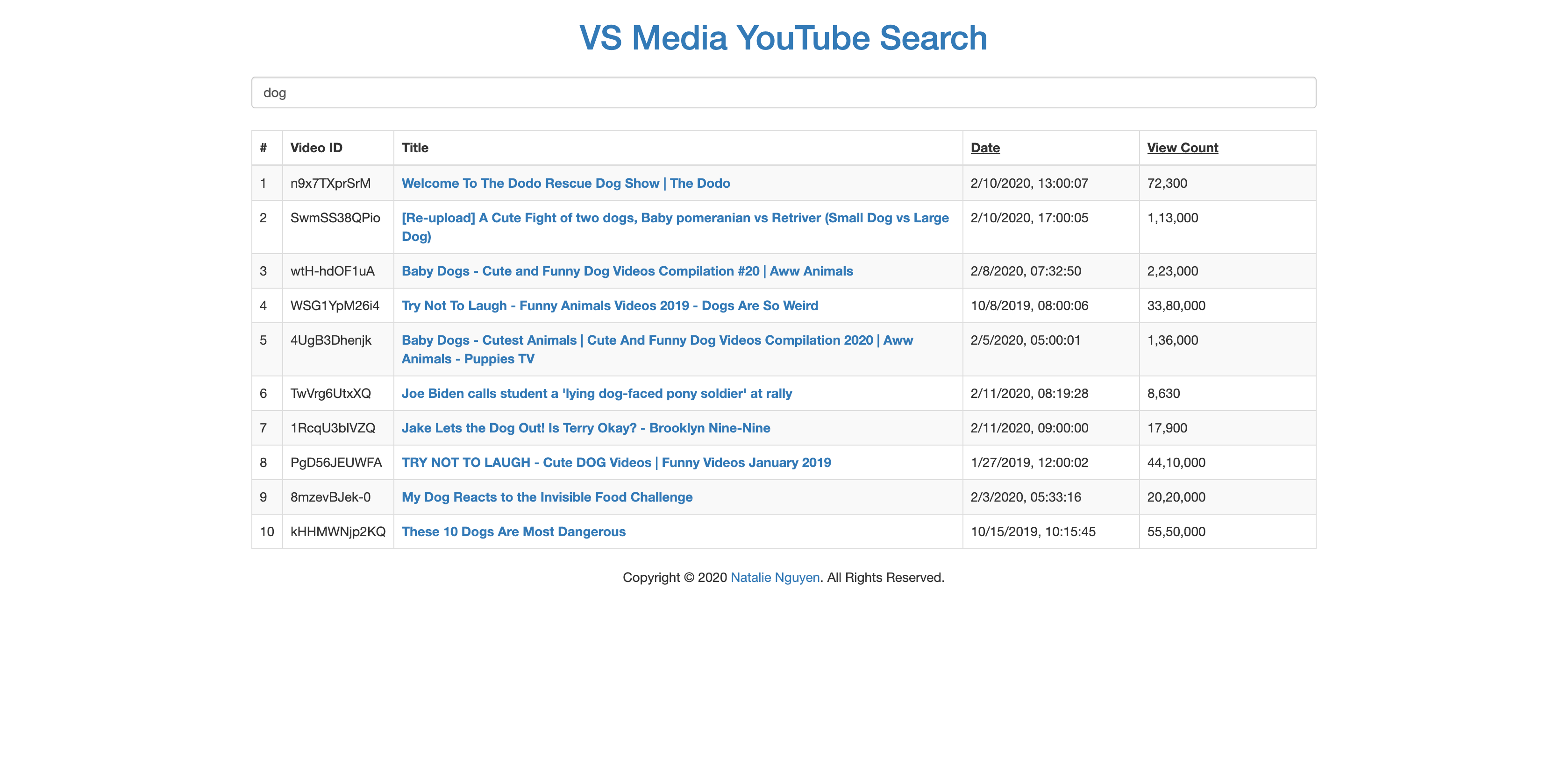Select video ID 'PgD56JEUWFA'

coord(336,462)
